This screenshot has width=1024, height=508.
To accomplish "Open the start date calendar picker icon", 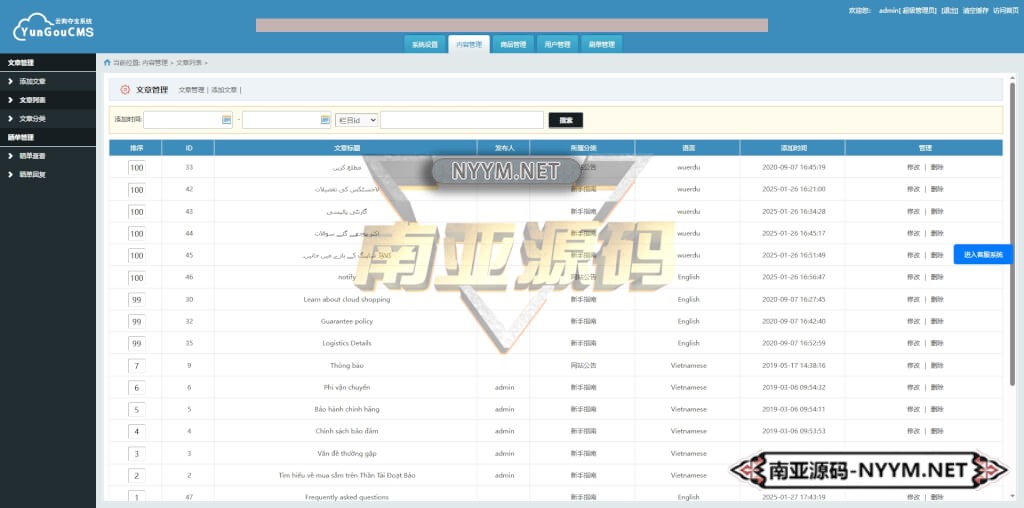I will pyautogui.click(x=227, y=120).
